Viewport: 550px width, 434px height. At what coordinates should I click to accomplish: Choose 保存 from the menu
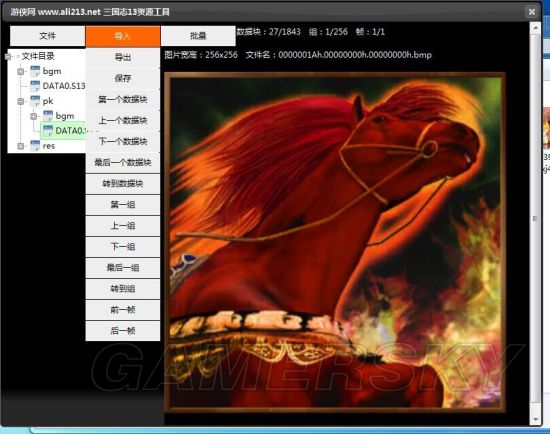pos(123,78)
